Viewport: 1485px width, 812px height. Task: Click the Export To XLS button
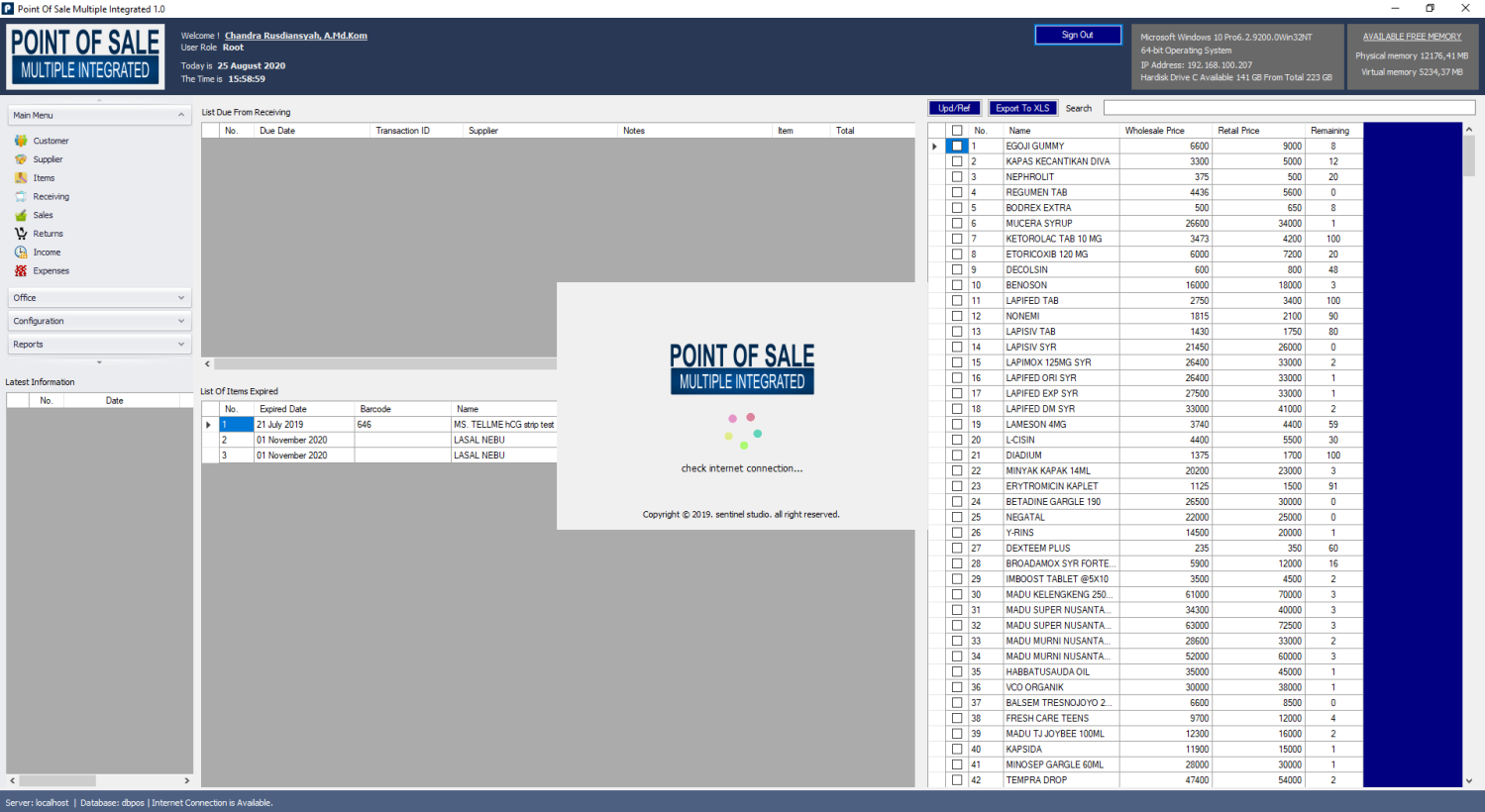tap(1022, 108)
